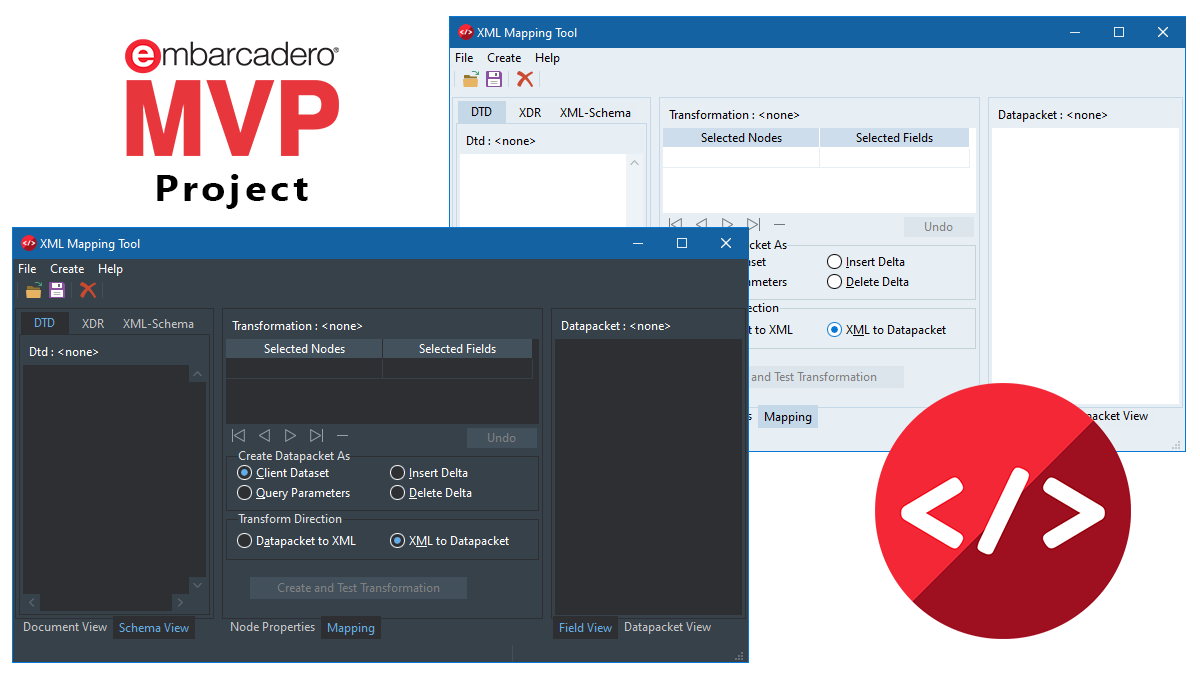Click scroll up arrow in dark DTD panel

(x=197, y=374)
